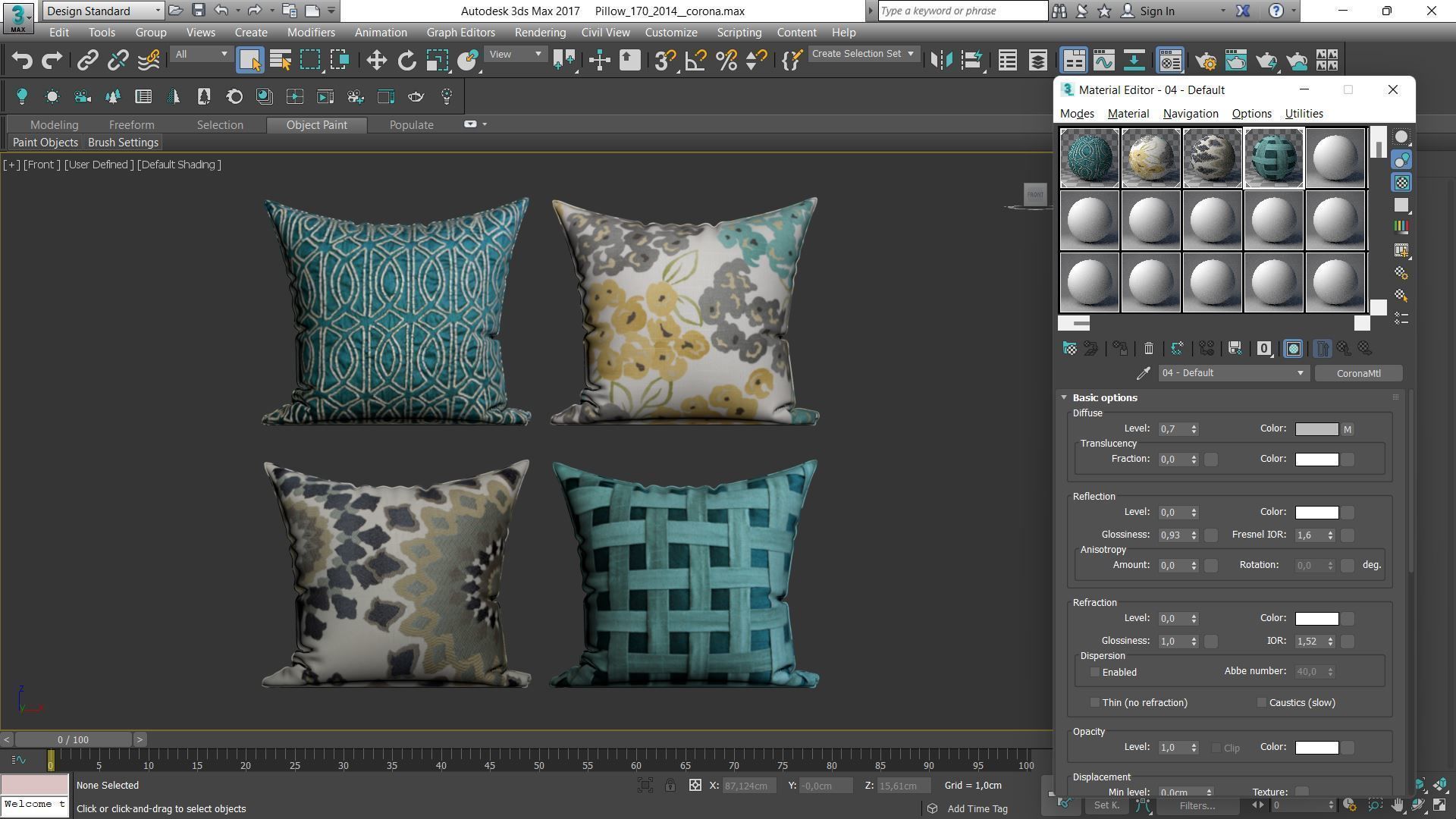Choose the Rectangular Selection Region tool
The image size is (1456, 819).
point(310,61)
